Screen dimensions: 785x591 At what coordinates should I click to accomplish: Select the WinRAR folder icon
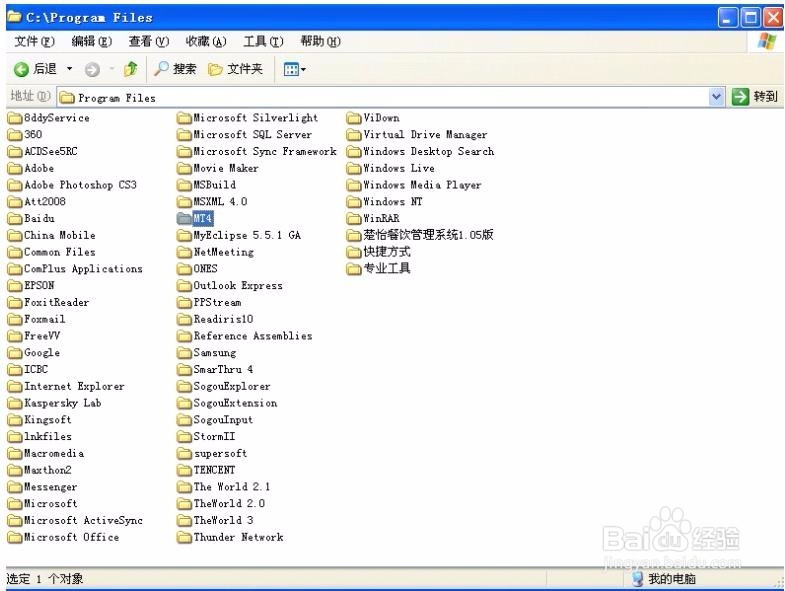point(354,218)
